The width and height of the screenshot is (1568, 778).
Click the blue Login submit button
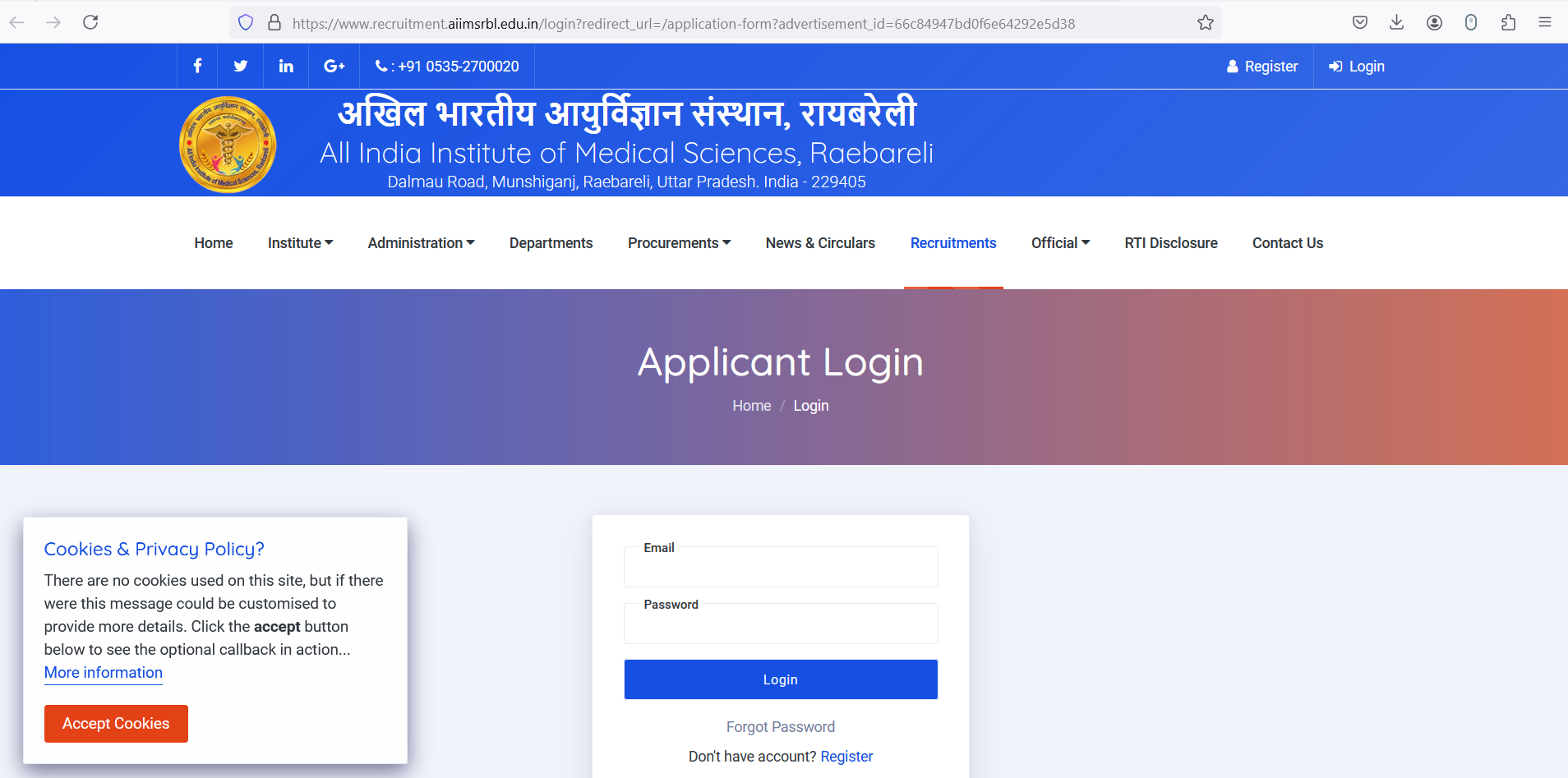coord(781,679)
